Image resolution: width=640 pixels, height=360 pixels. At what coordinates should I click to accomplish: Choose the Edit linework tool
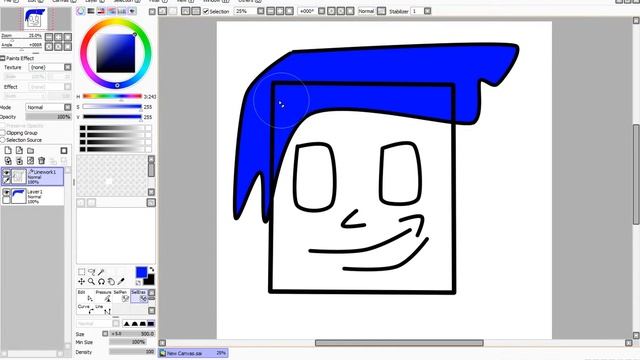[86, 296]
